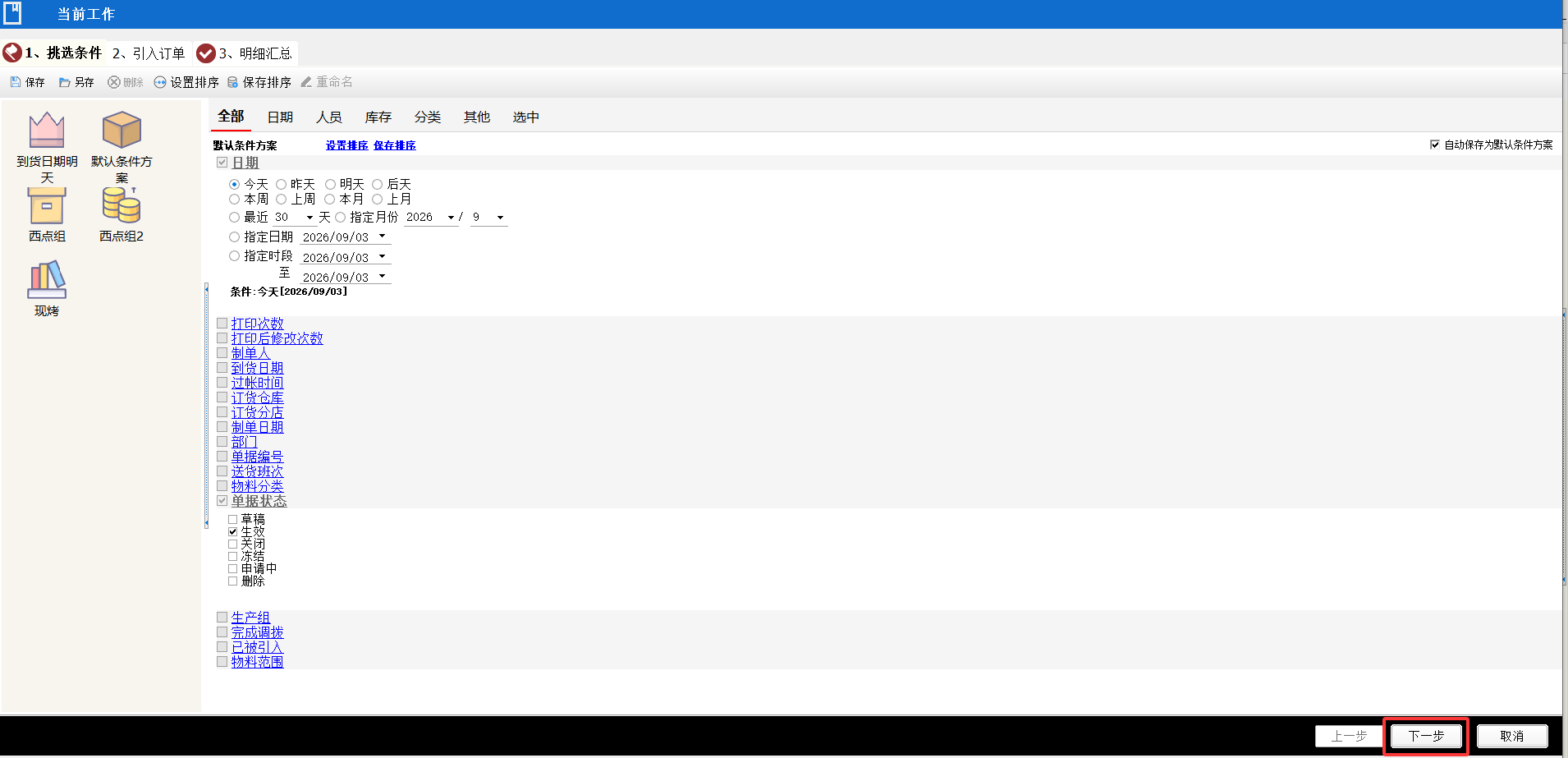Click the 取消 button
Image resolution: width=1568 pixels, height=758 pixels.
pos(1512,736)
